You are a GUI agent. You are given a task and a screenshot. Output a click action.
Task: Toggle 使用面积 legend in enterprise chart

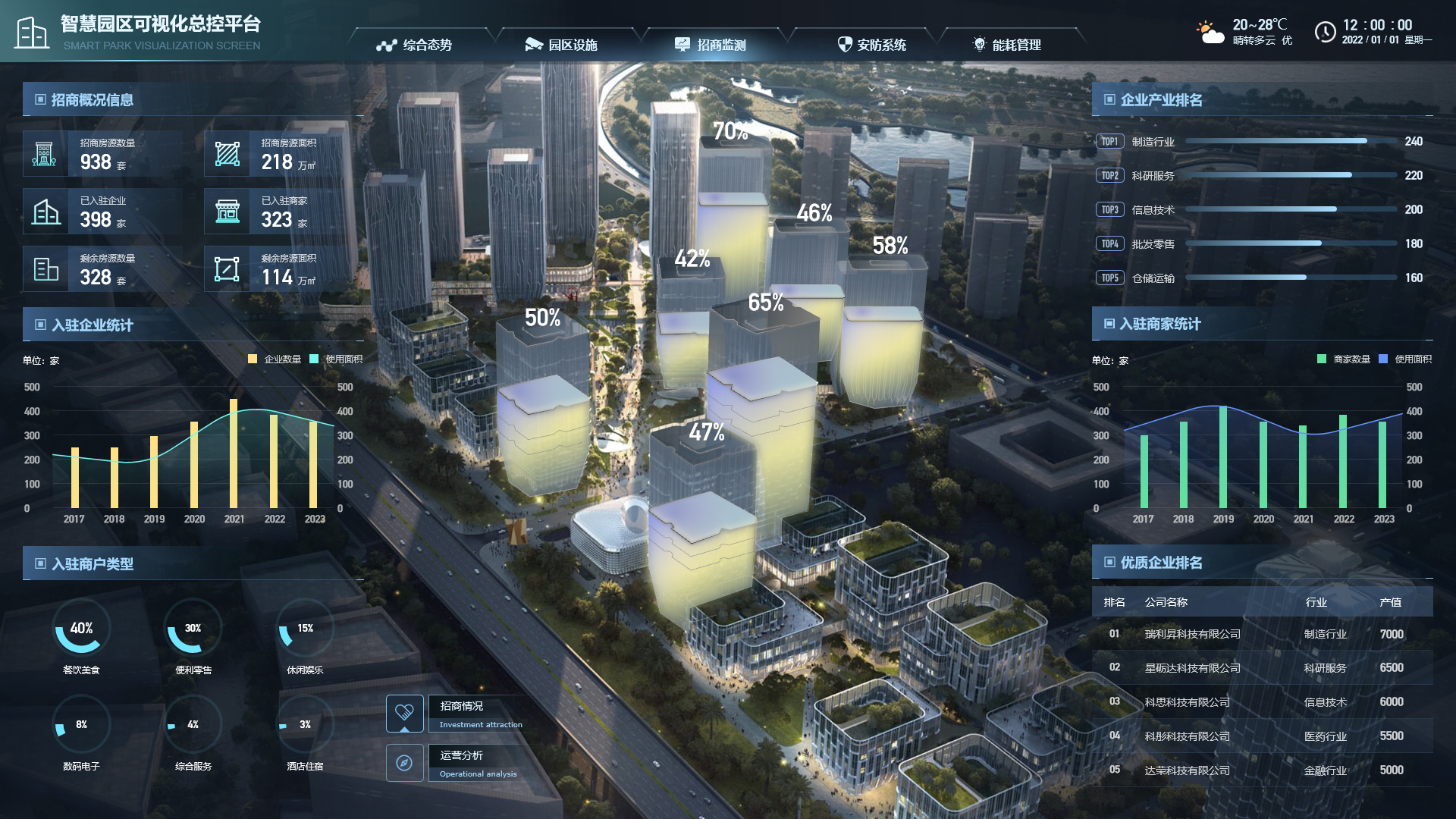(x=336, y=359)
